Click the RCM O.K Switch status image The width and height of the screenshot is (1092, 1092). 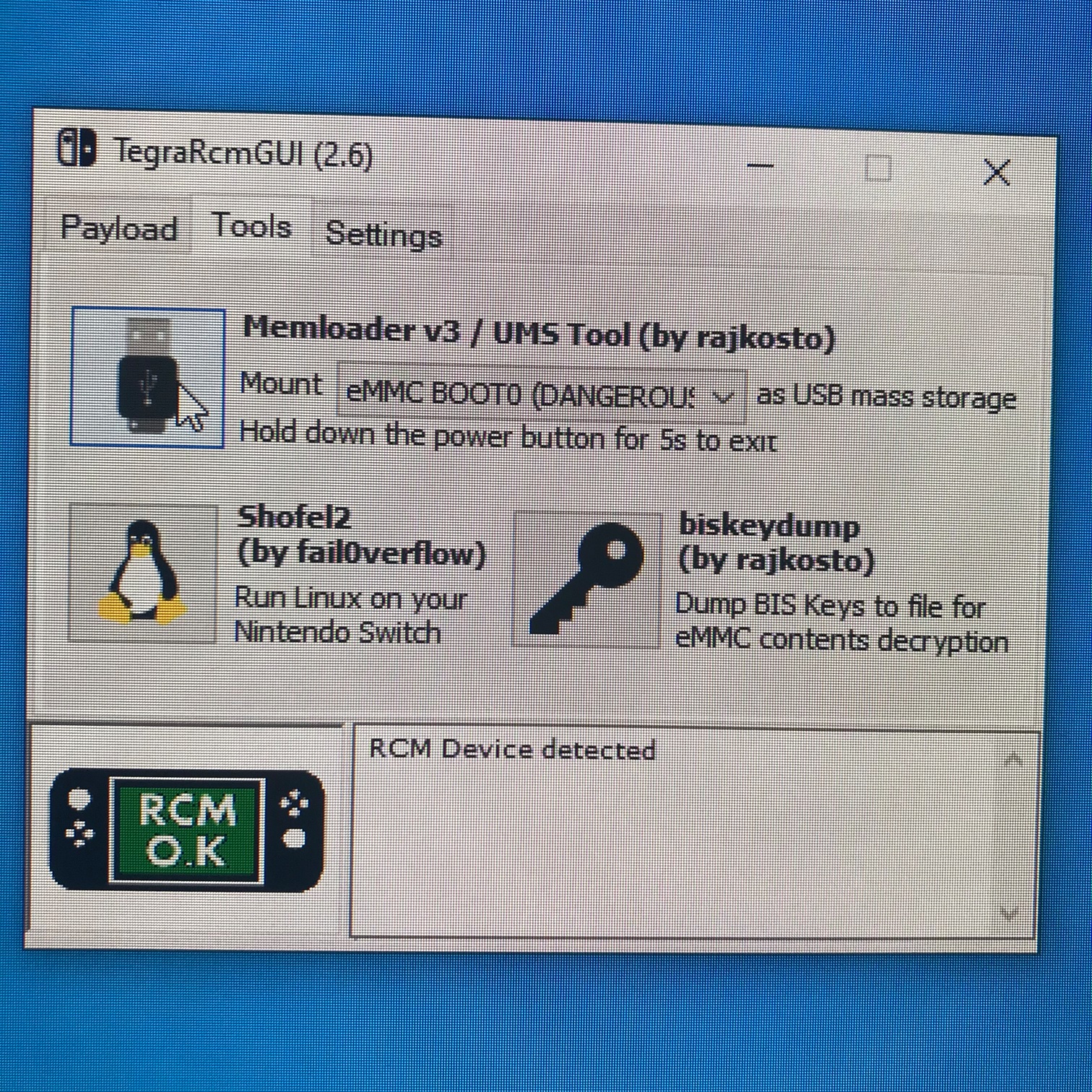[187, 831]
